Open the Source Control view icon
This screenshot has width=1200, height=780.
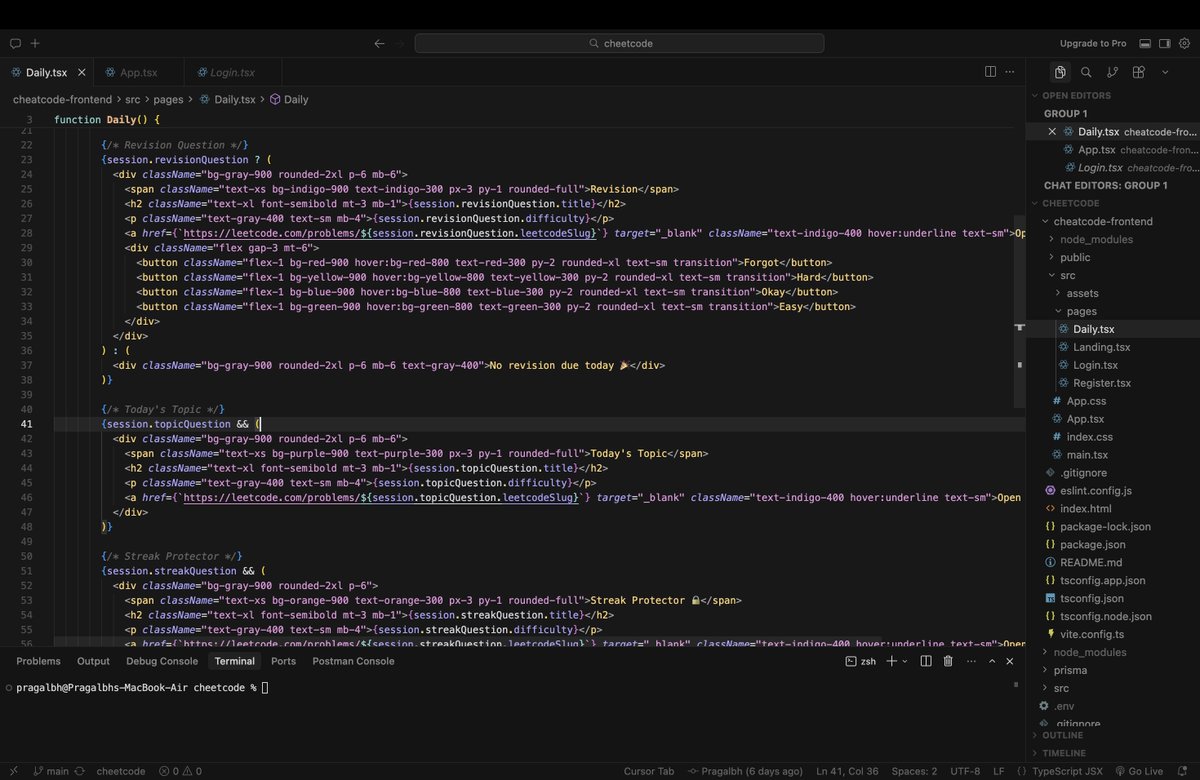pos(1112,72)
